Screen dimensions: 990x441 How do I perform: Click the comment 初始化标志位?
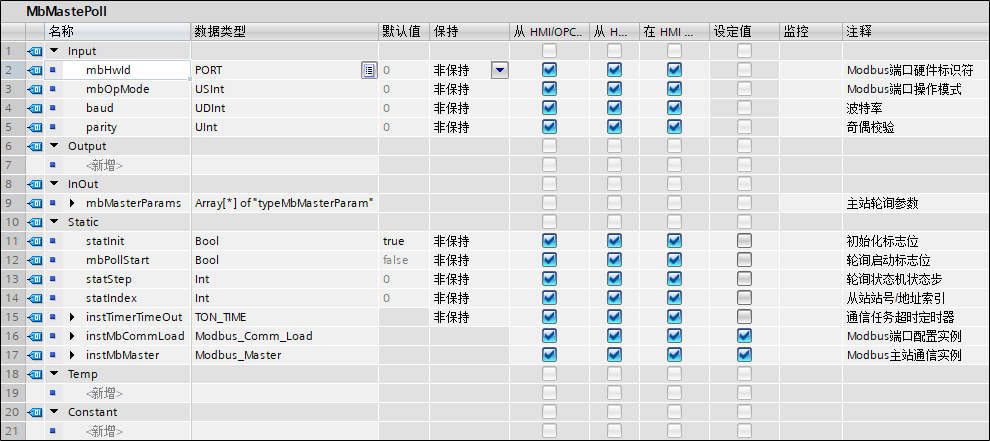[x=882, y=241]
